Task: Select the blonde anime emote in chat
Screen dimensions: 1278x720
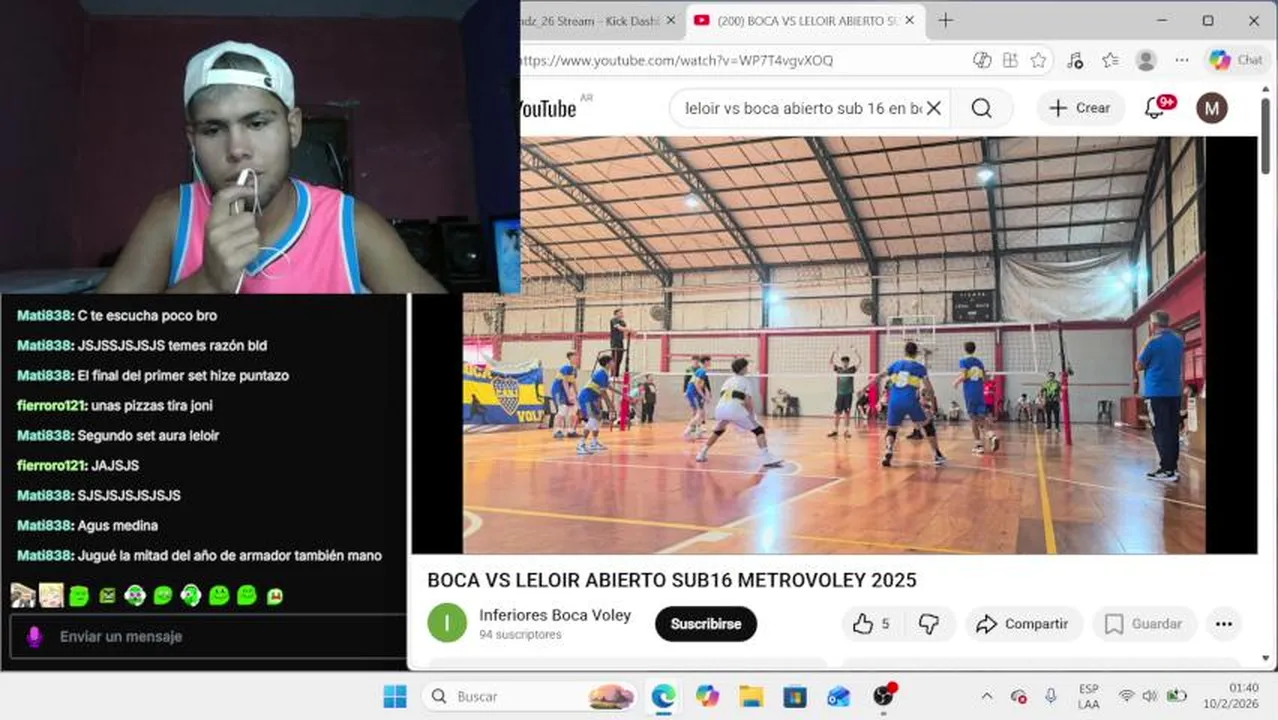Action: pyautogui.click(x=51, y=596)
